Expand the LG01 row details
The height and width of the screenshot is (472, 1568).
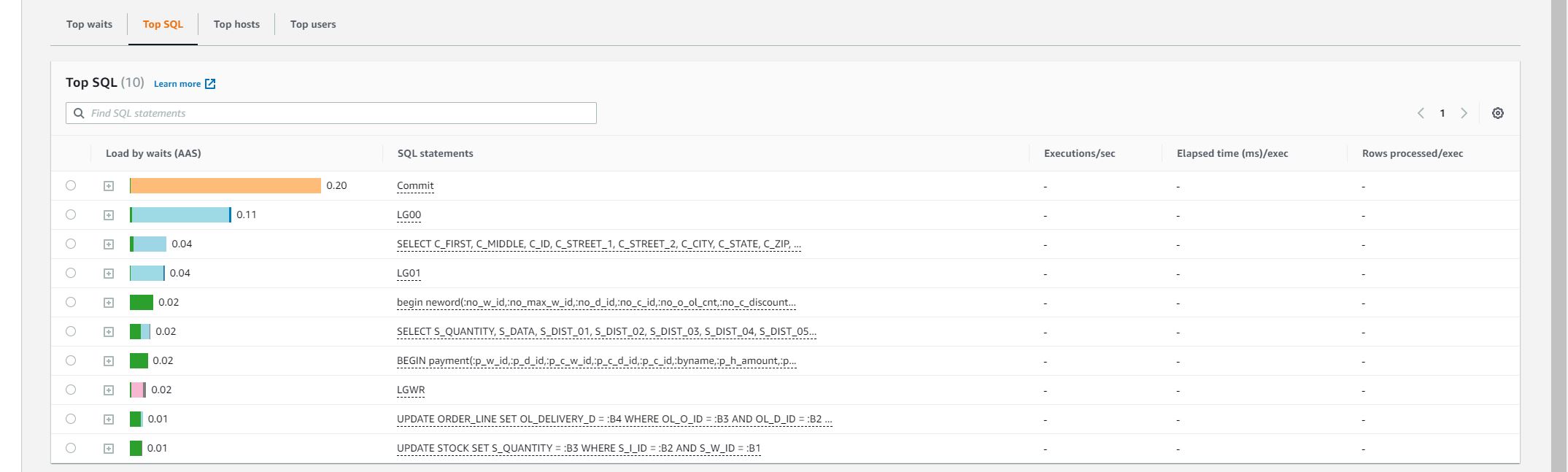pos(109,274)
